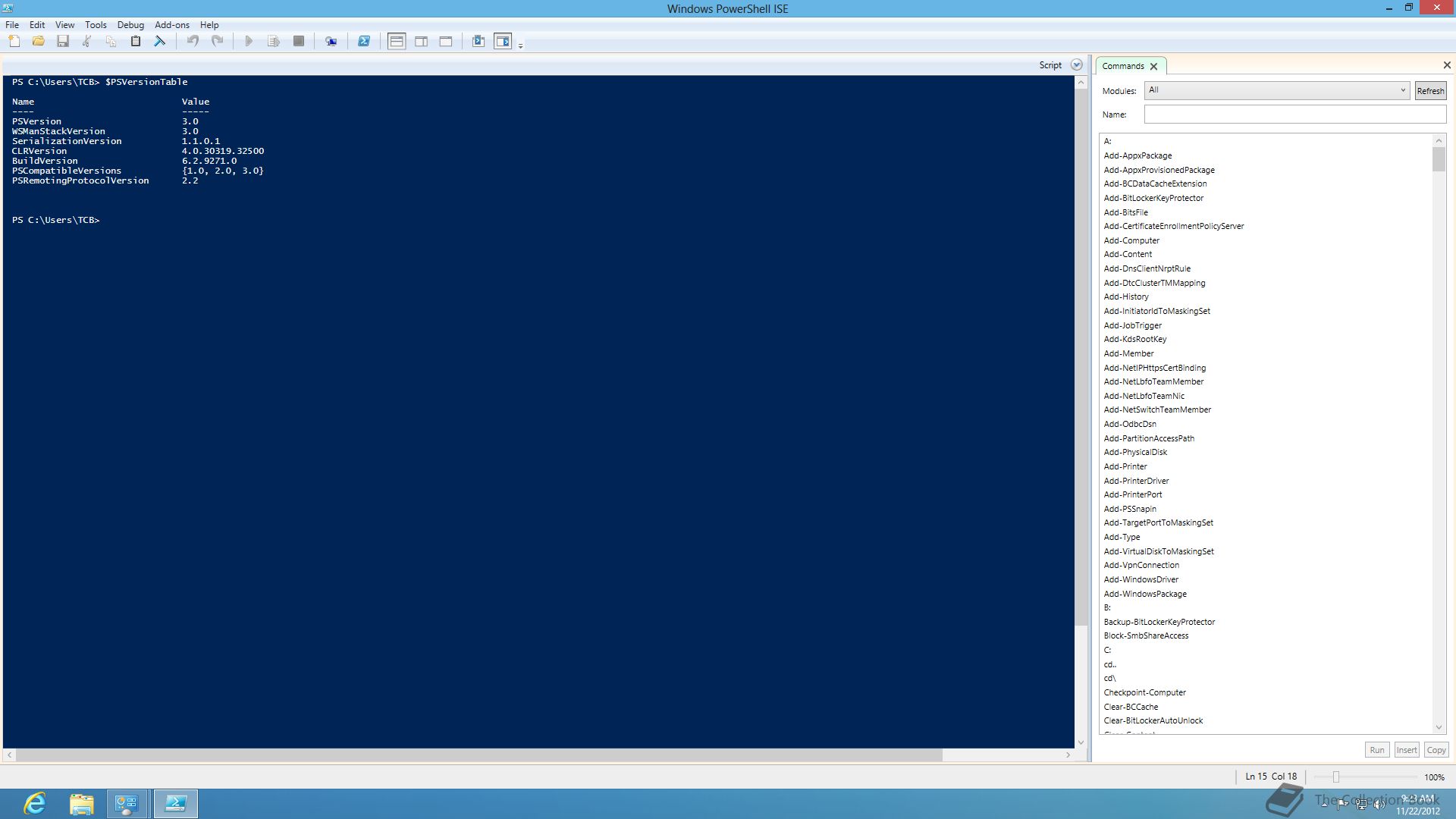This screenshot has width=1456, height=819.
Task: Click the Open script folder icon
Action: tap(39, 42)
